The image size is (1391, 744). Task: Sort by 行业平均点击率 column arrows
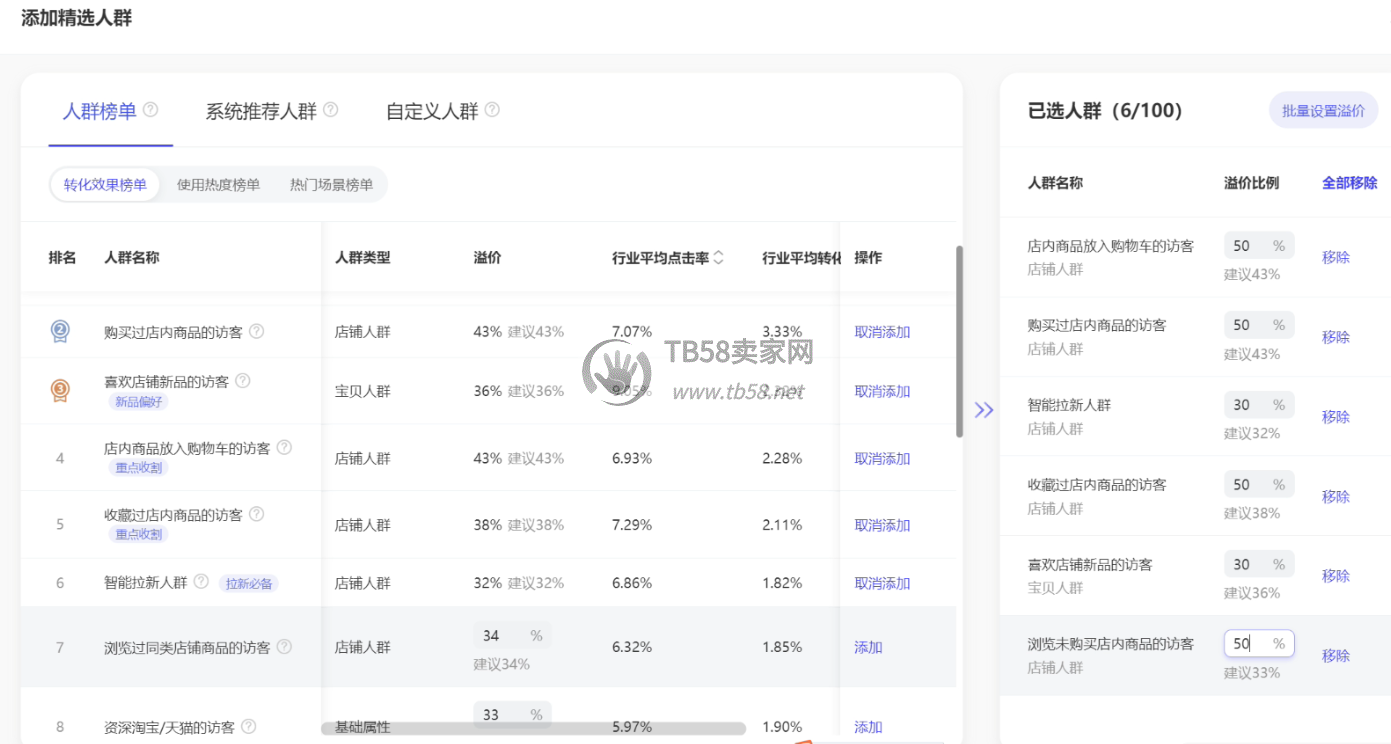718,258
